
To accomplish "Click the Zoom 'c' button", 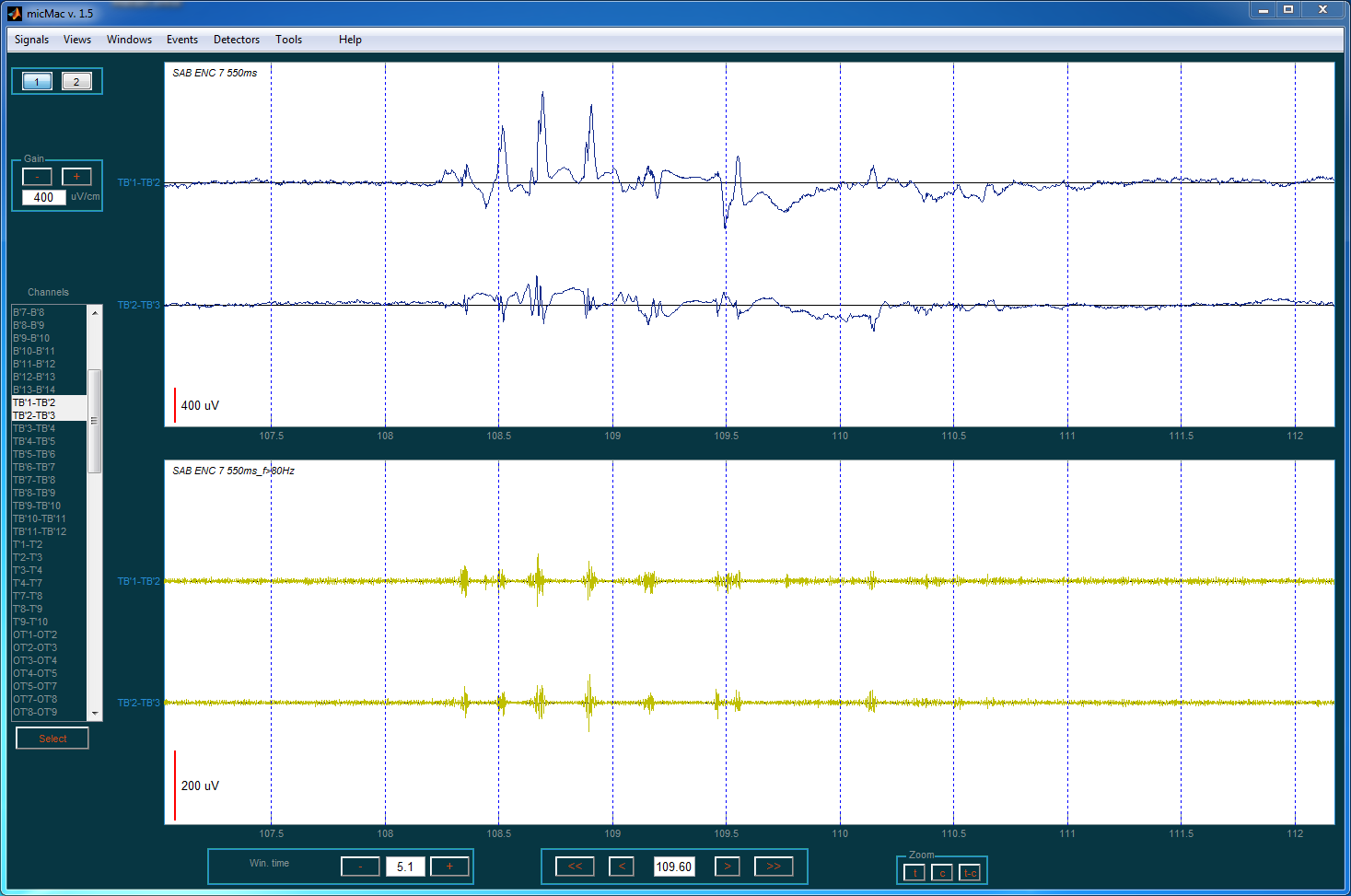I will click(x=942, y=873).
